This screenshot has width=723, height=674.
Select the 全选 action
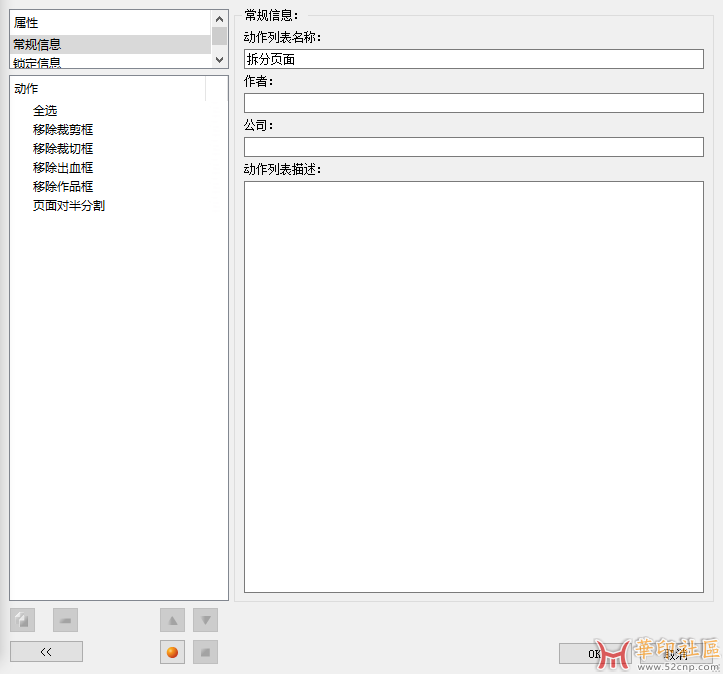tap(45, 110)
